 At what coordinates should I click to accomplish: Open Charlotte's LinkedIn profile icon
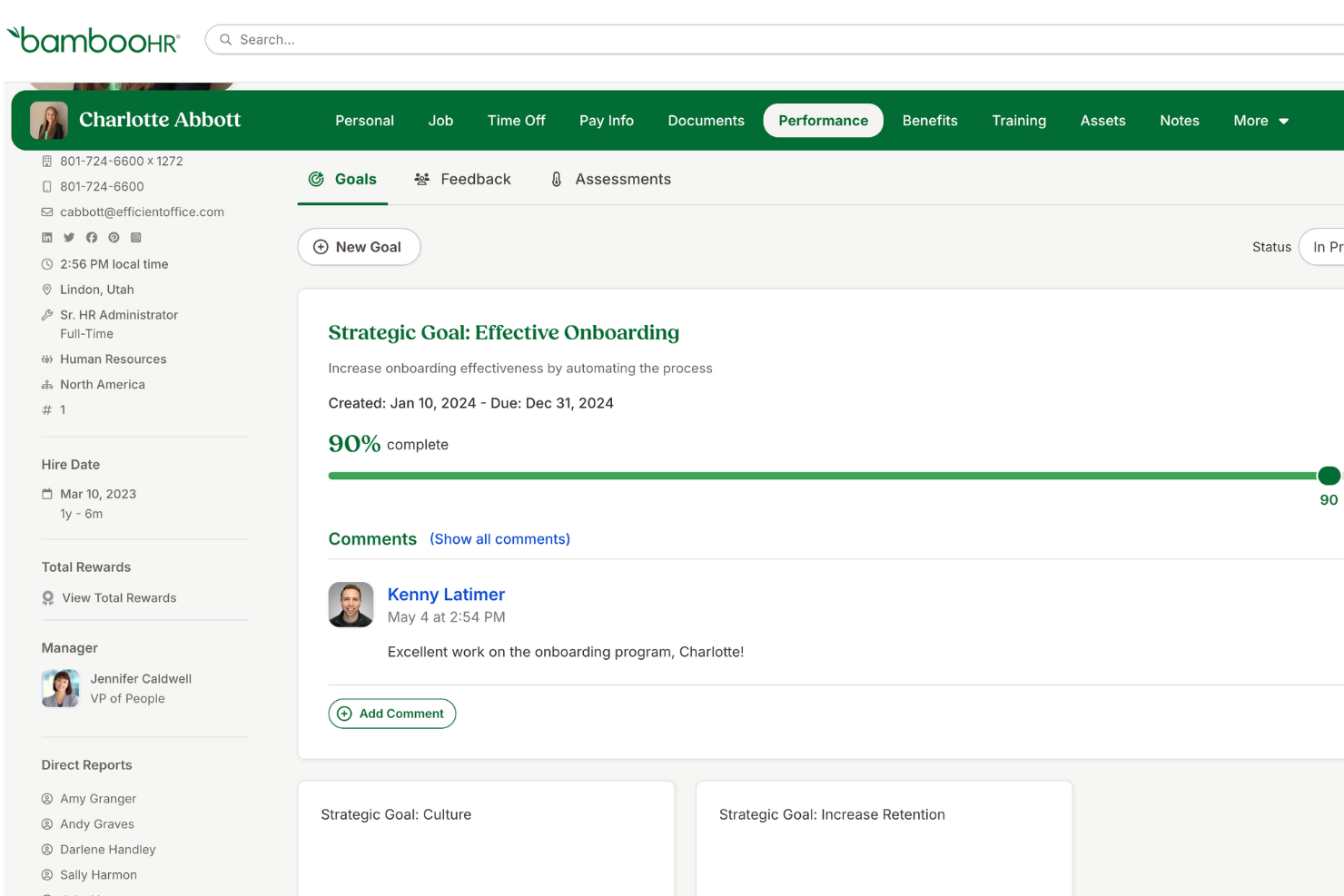46,237
